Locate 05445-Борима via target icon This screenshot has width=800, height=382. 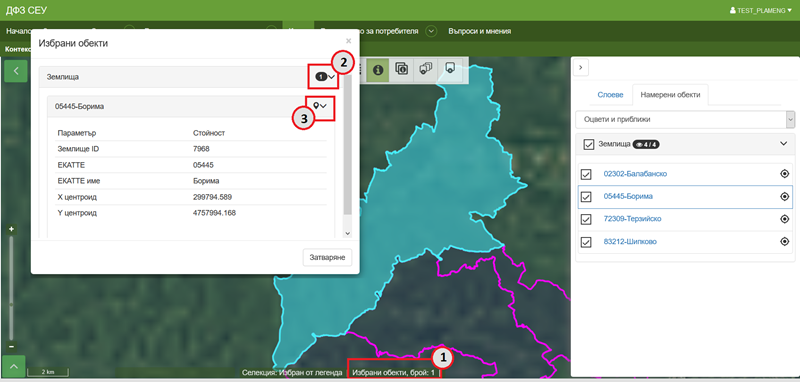[x=785, y=196]
